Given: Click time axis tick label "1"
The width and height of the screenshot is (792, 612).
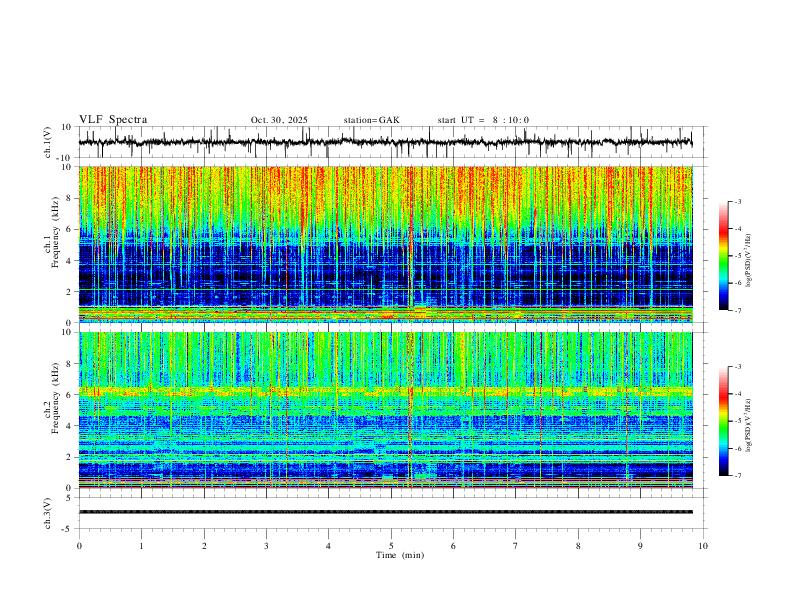Looking at the screenshot, I should [x=141, y=546].
